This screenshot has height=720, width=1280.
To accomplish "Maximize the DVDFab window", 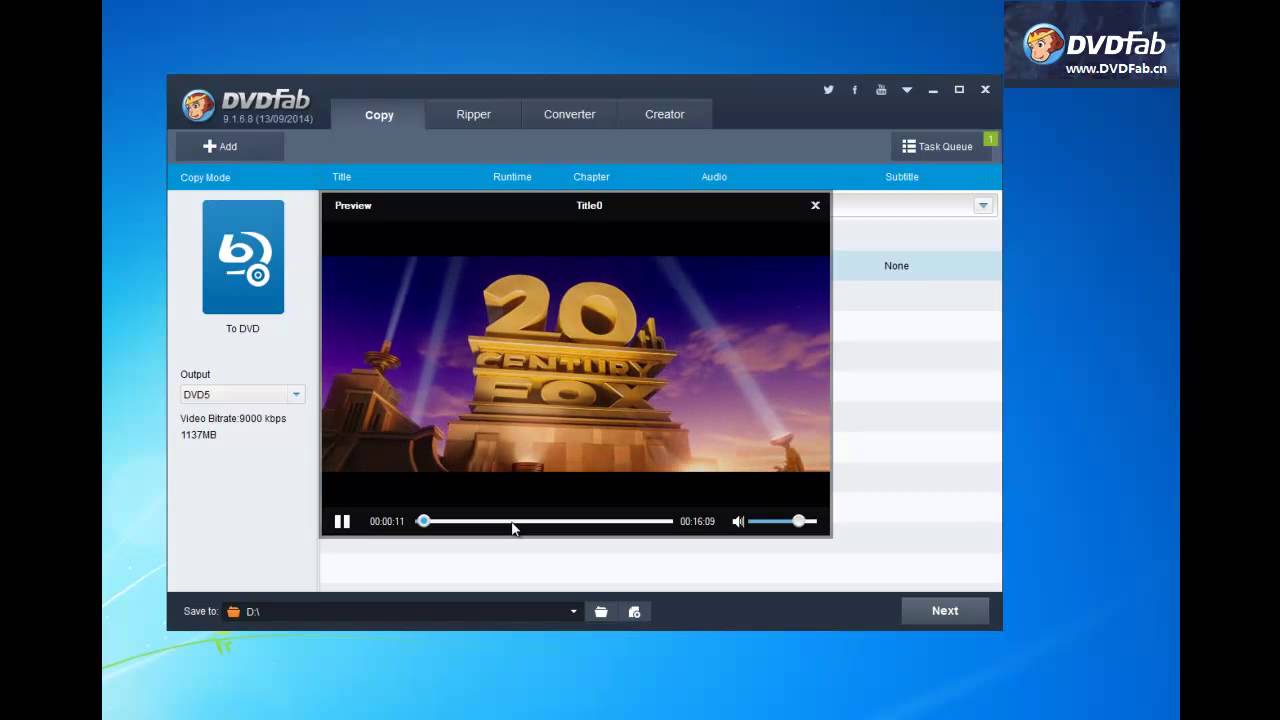I will [x=959, y=90].
